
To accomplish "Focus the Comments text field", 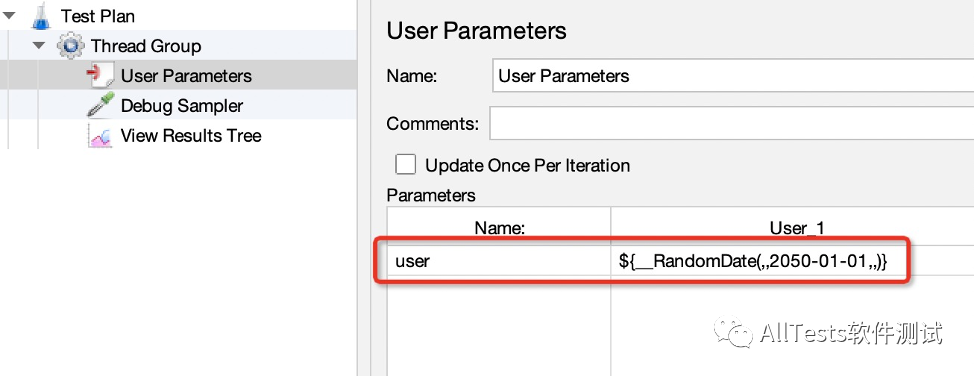I will pyautogui.click(x=732, y=123).
